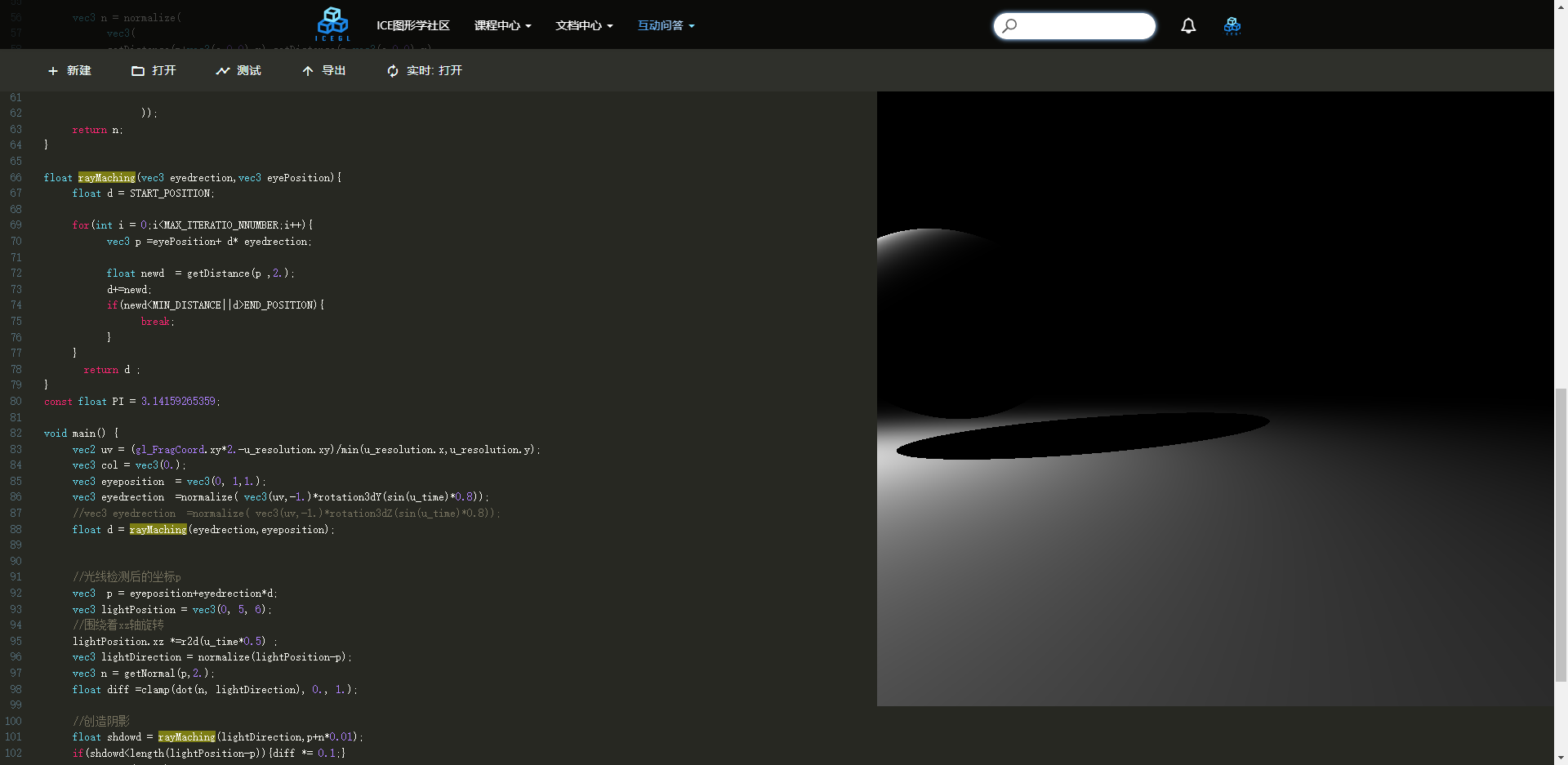Click 'float newd = getDistance(p ,2.);' line
Screen dimensions: 1568x765
(x=200, y=274)
